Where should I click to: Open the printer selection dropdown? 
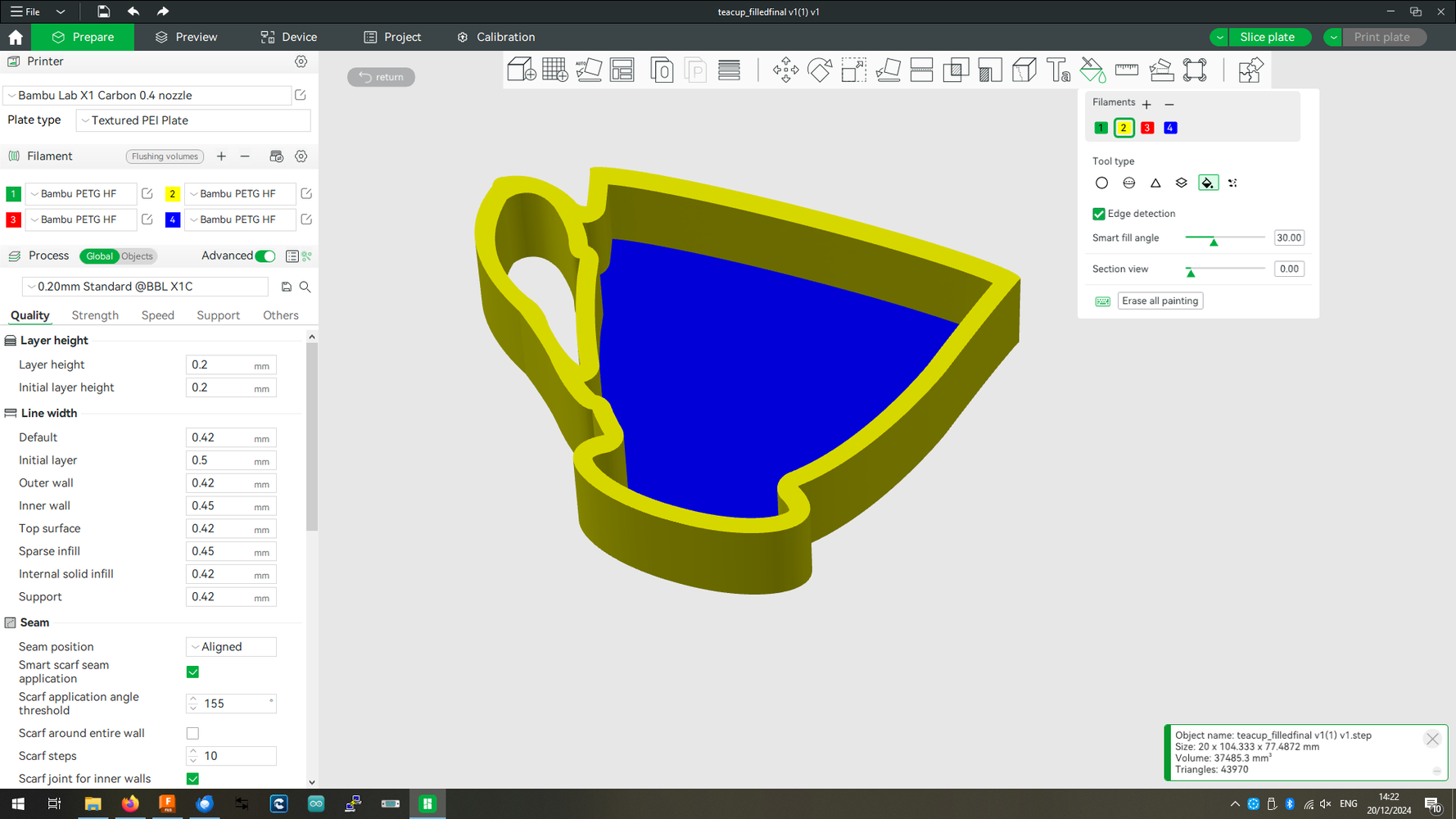(x=147, y=96)
